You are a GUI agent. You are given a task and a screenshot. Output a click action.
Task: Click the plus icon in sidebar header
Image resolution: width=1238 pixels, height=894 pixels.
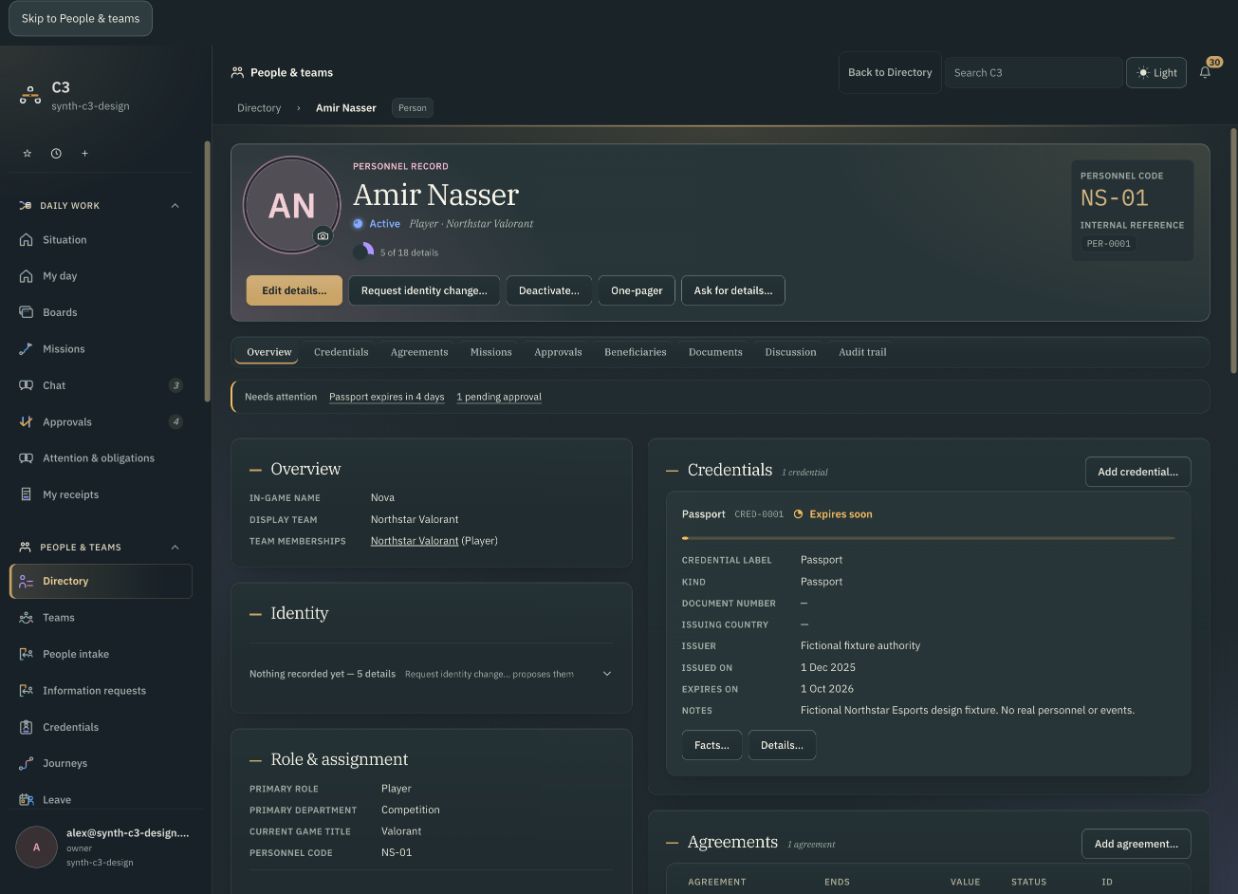pos(85,153)
